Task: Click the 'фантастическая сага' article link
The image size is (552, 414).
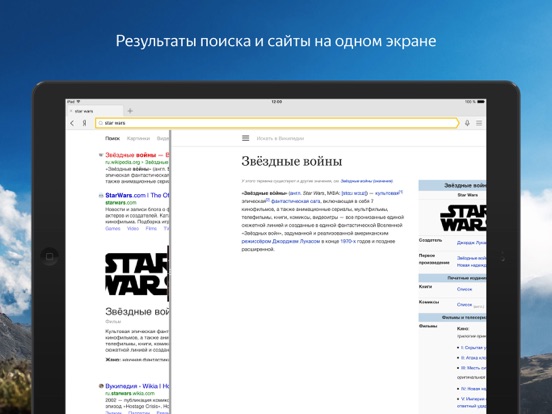Action: [296, 201]
